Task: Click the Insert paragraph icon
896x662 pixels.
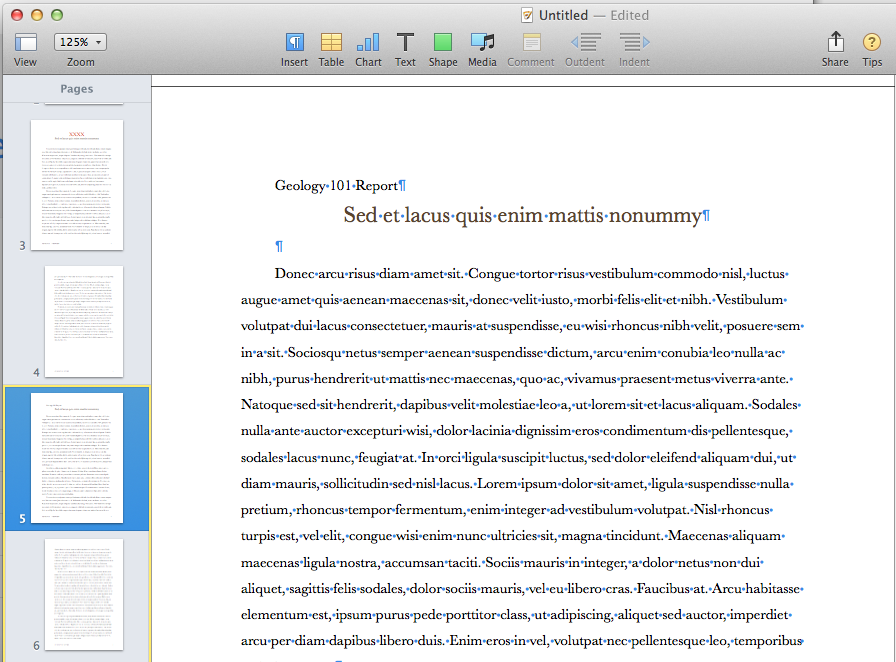Action: [x=294, y=42]
